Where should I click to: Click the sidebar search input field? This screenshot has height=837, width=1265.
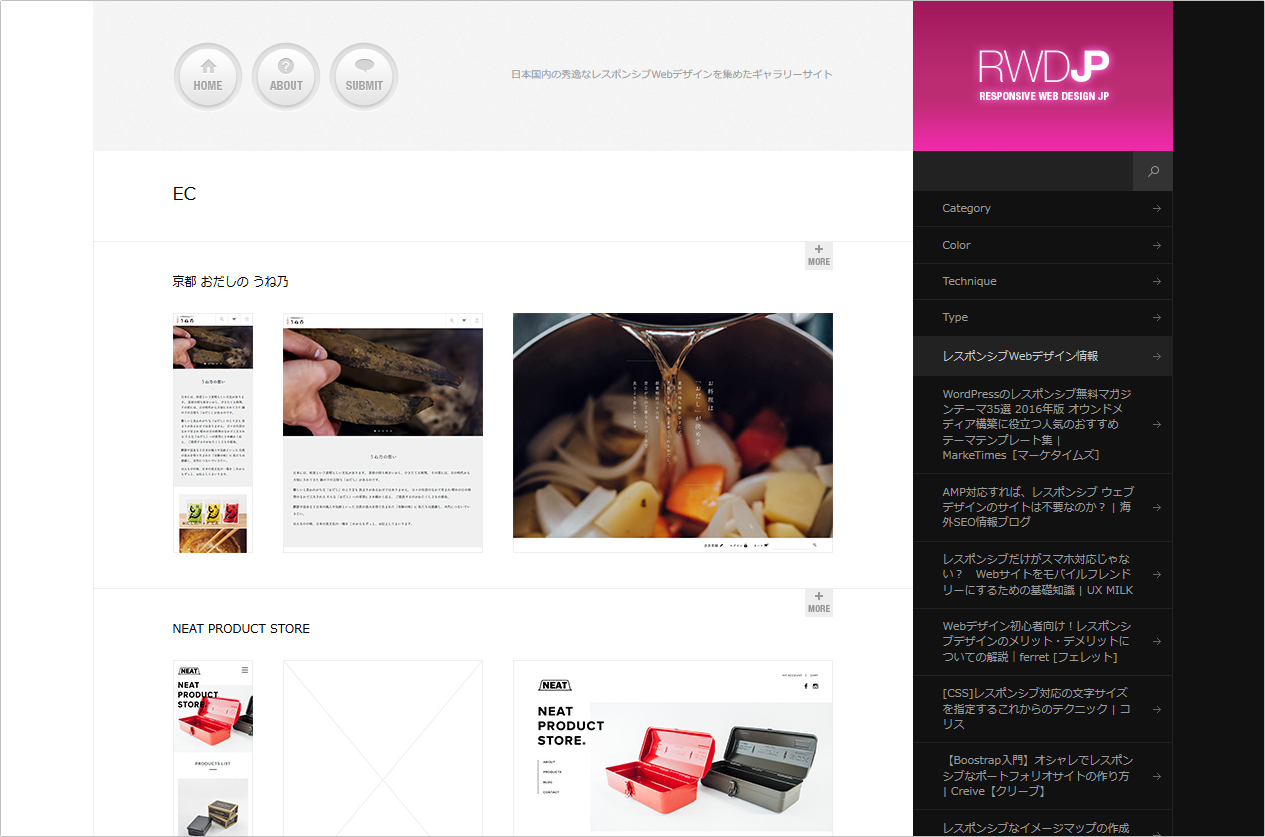point(1023,172)
